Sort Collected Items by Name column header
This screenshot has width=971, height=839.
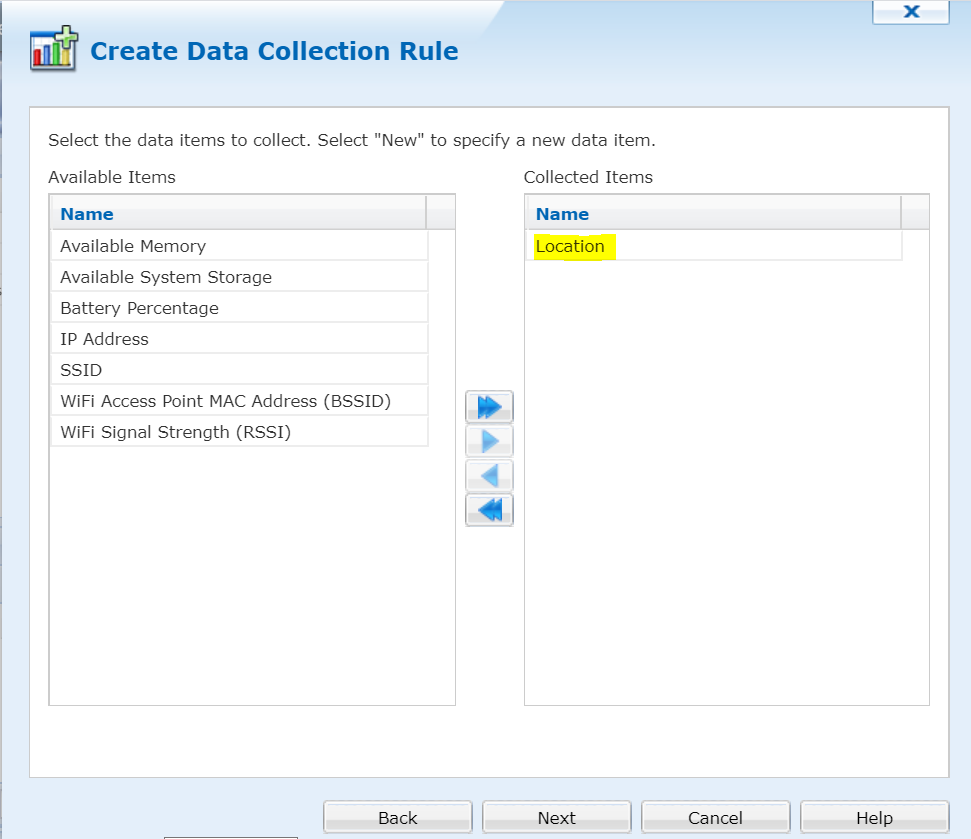562,214
